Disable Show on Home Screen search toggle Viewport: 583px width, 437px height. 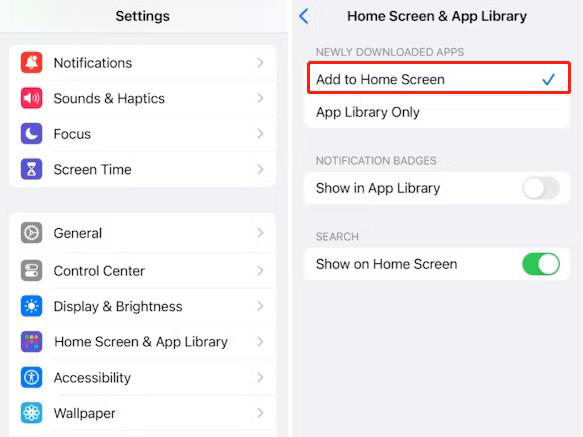541,264
